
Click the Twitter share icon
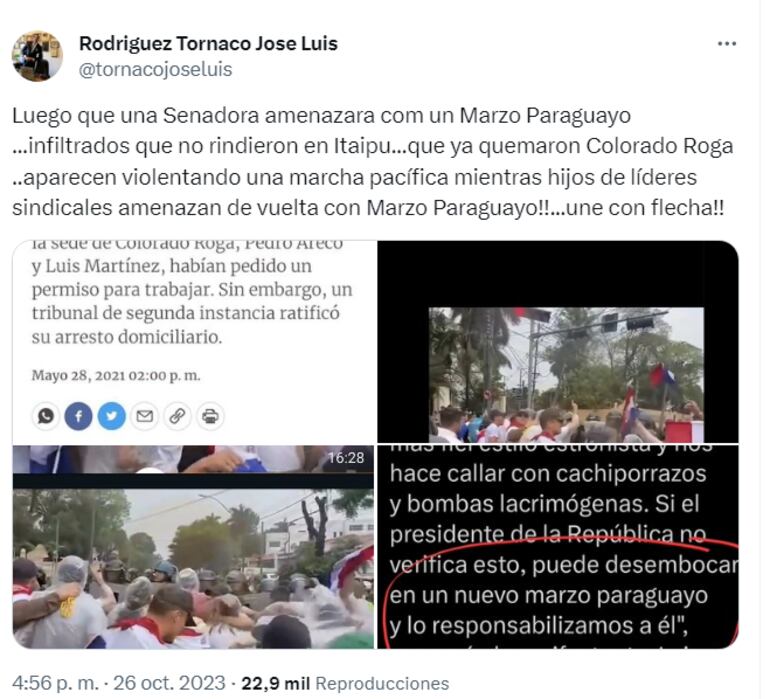111,416
